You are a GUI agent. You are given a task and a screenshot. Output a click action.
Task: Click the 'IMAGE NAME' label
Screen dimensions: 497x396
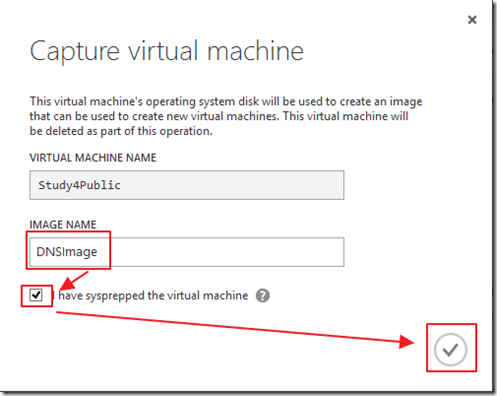[x=63, y=225]
